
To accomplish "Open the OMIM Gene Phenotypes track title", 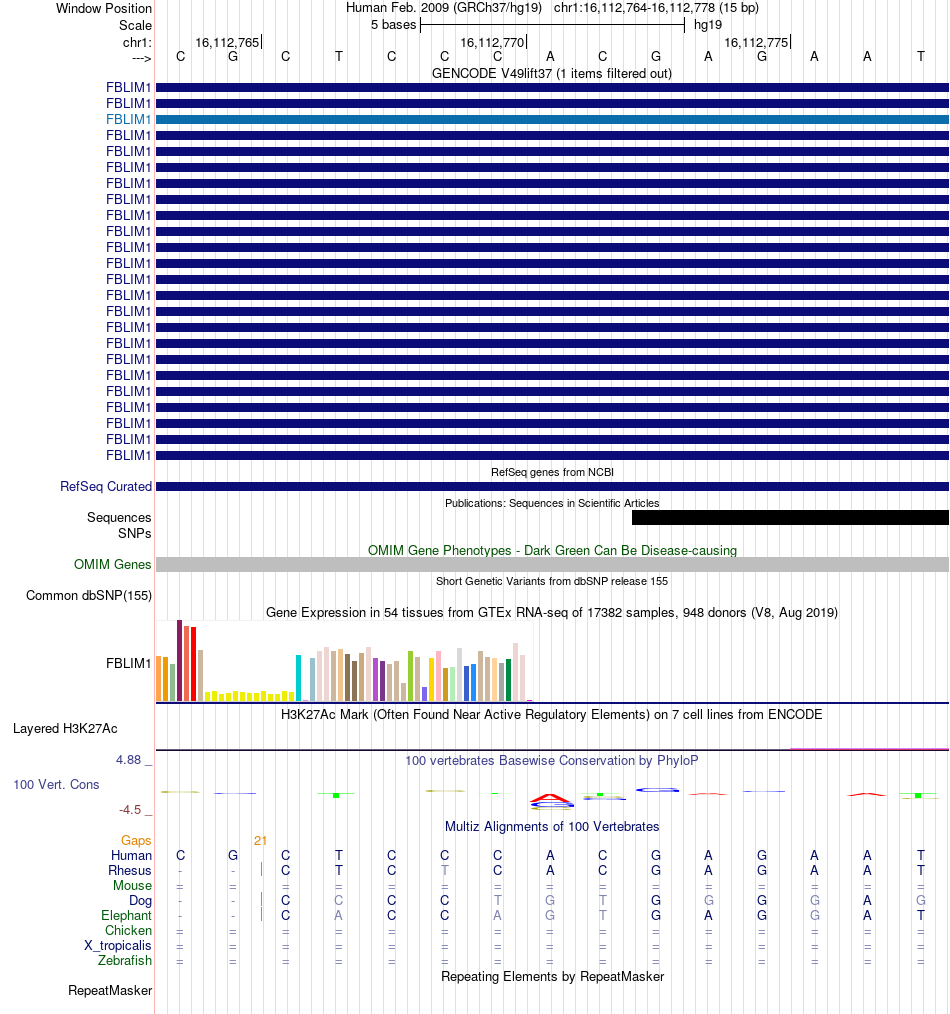I will (552, 550).
